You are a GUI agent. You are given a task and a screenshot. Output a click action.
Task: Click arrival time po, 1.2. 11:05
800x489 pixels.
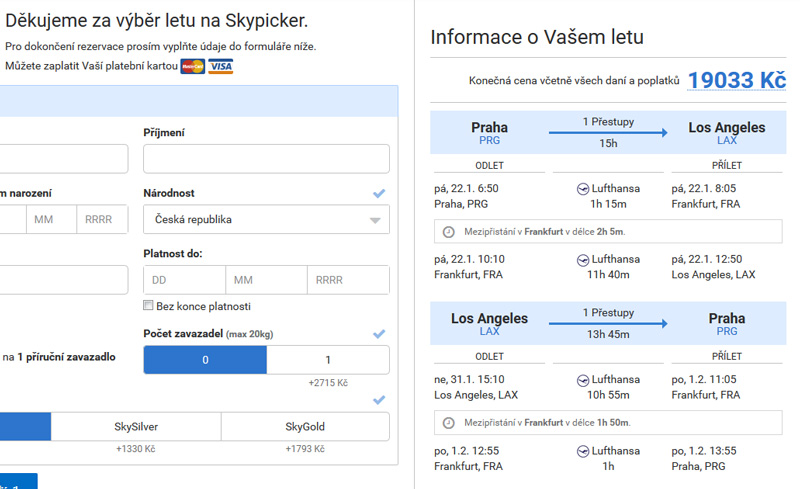tap(704, 379)
